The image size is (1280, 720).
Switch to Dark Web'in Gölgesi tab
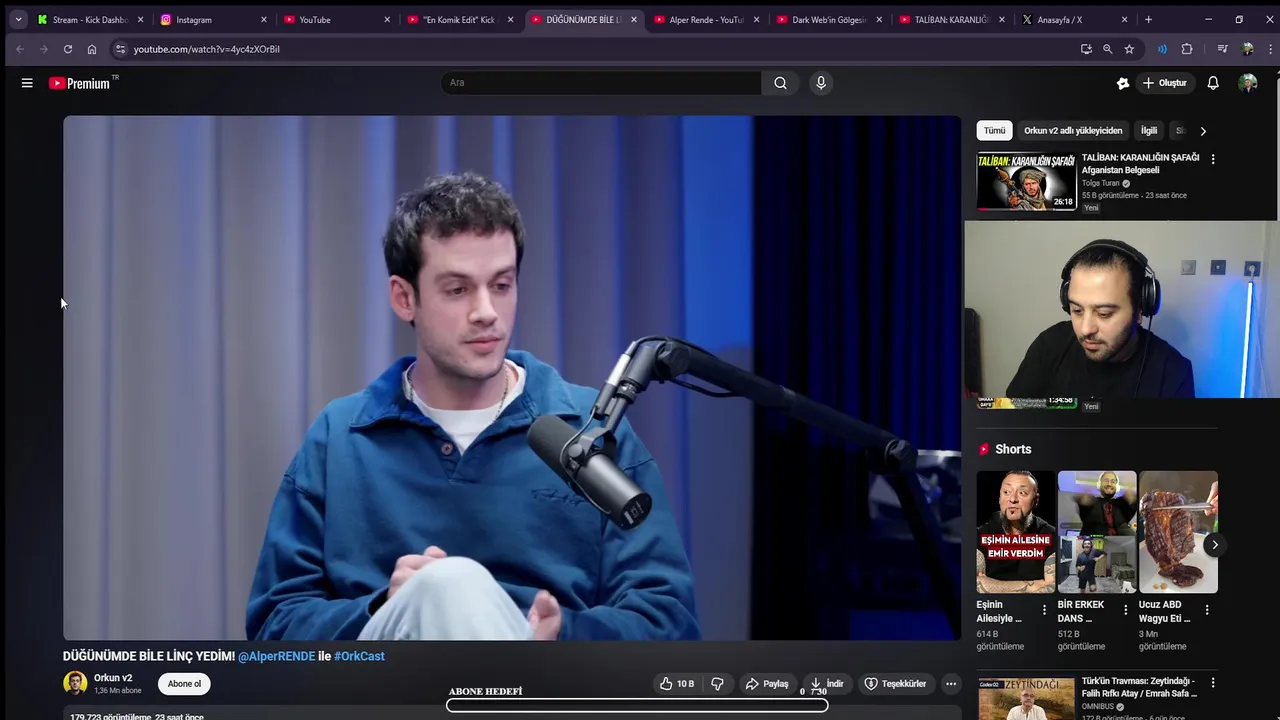pos(829,19)
